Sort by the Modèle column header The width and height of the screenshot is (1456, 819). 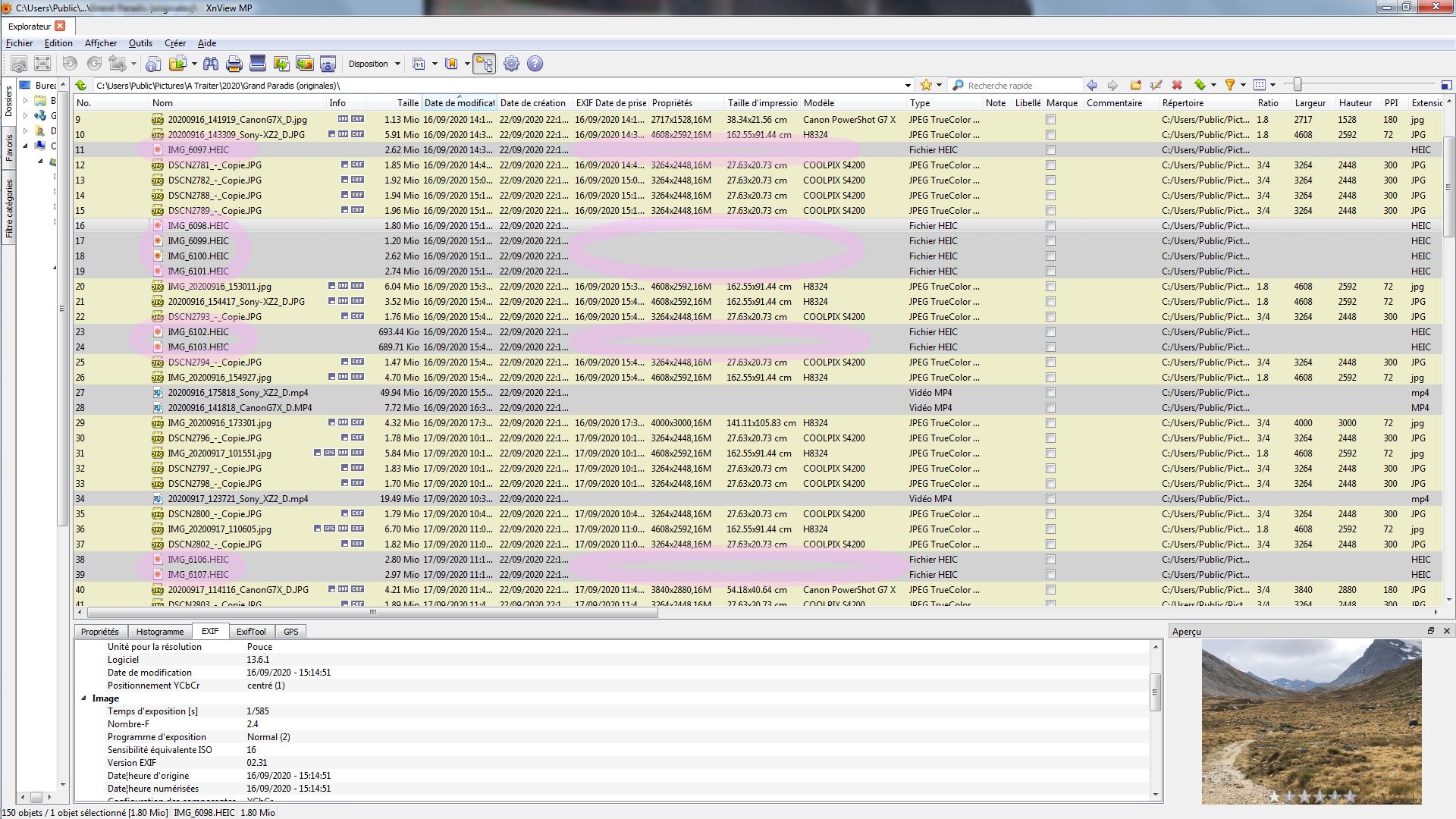point(819,103)
